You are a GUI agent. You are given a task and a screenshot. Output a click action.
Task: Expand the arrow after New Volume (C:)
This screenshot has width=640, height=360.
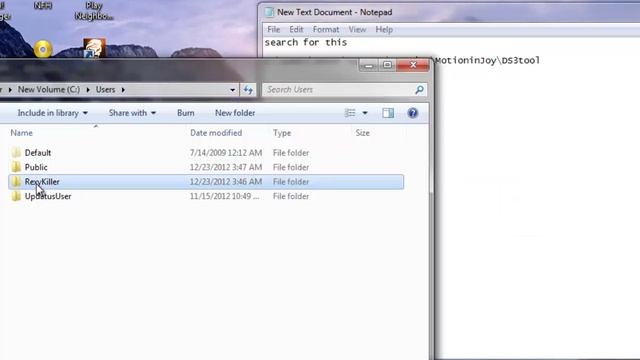coord(88,90)
